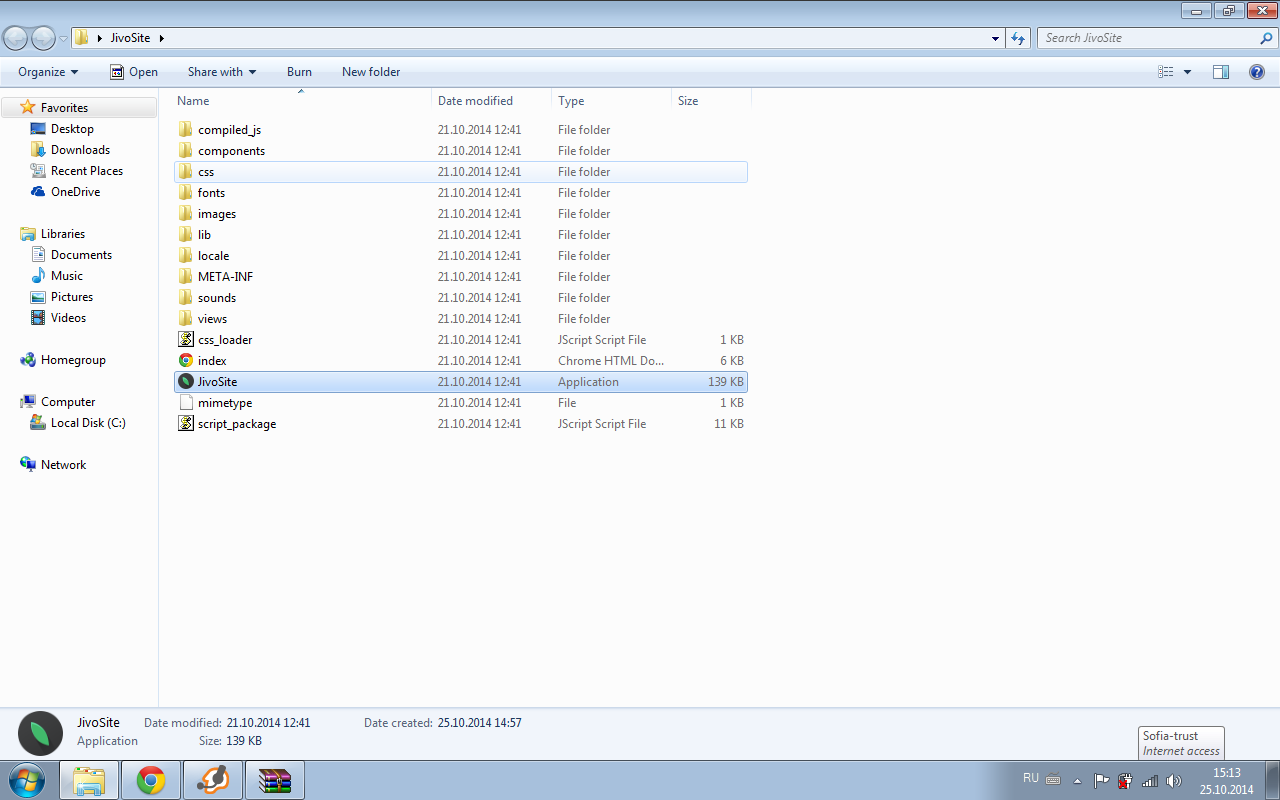Screen dimensions: 1280x800
Task: Click the fonts folder icon
Action: click(186, 193)
